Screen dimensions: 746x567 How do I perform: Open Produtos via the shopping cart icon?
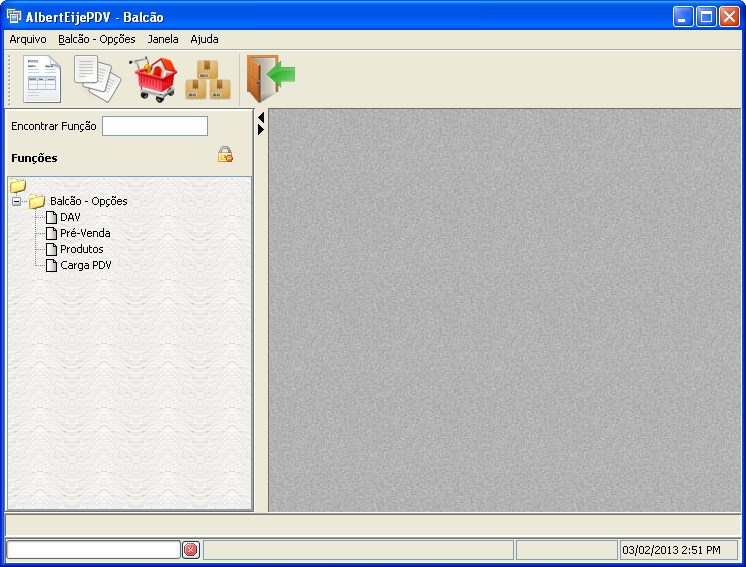click(x=153, y=79)
